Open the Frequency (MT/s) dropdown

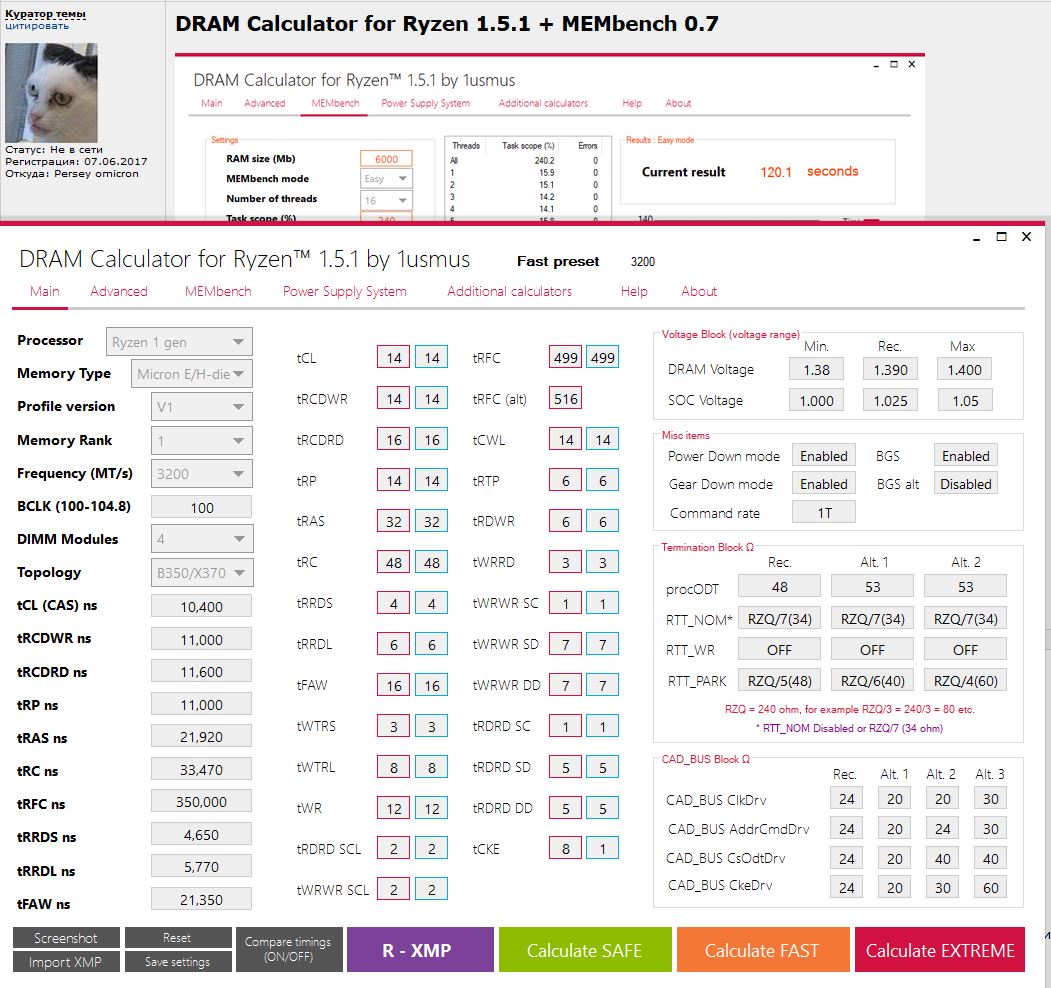[x=202, y=474]
